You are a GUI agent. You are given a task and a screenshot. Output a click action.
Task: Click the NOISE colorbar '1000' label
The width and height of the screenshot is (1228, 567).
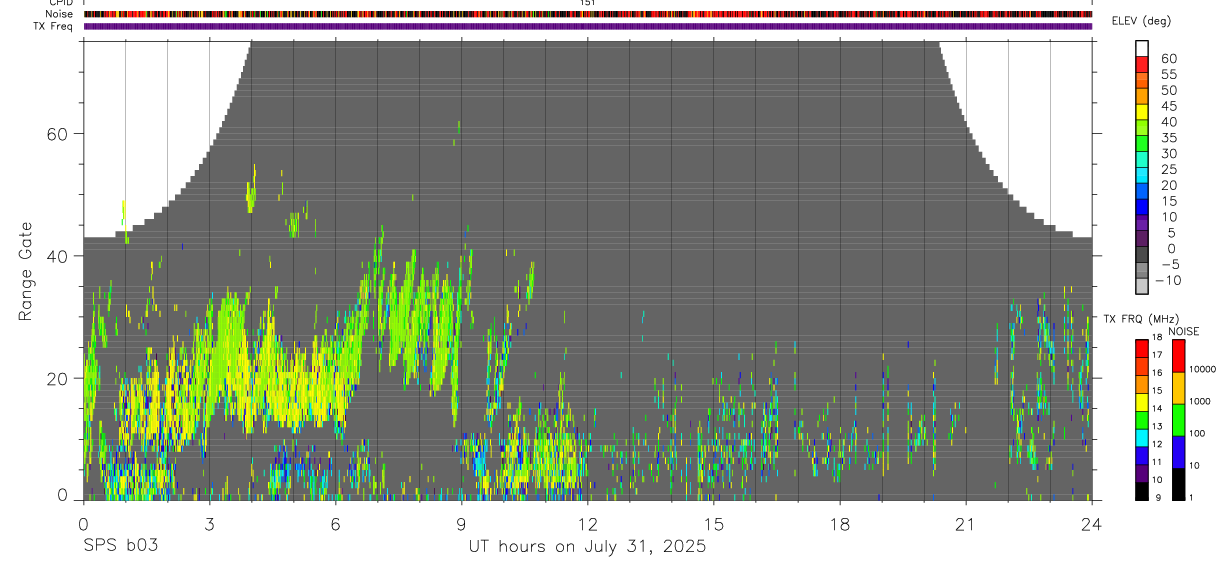coord(1200,402)
